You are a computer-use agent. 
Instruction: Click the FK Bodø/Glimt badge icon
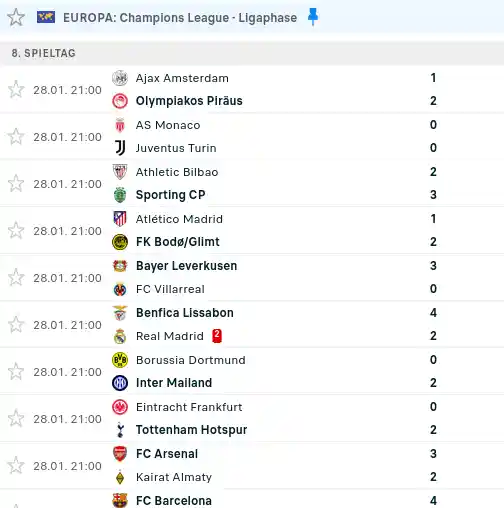click(x=120, y=242)
